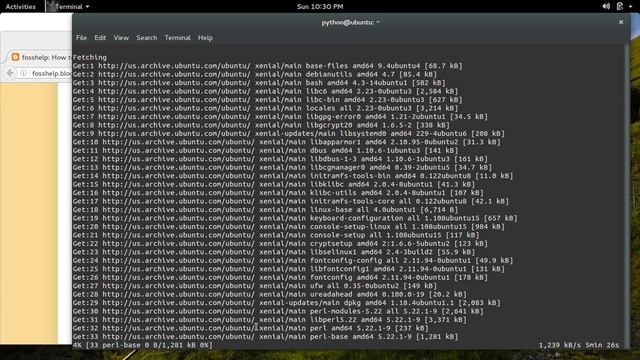Close the terminal window
The height and width of the screenshot is (360, 640).
coord(621,22)
